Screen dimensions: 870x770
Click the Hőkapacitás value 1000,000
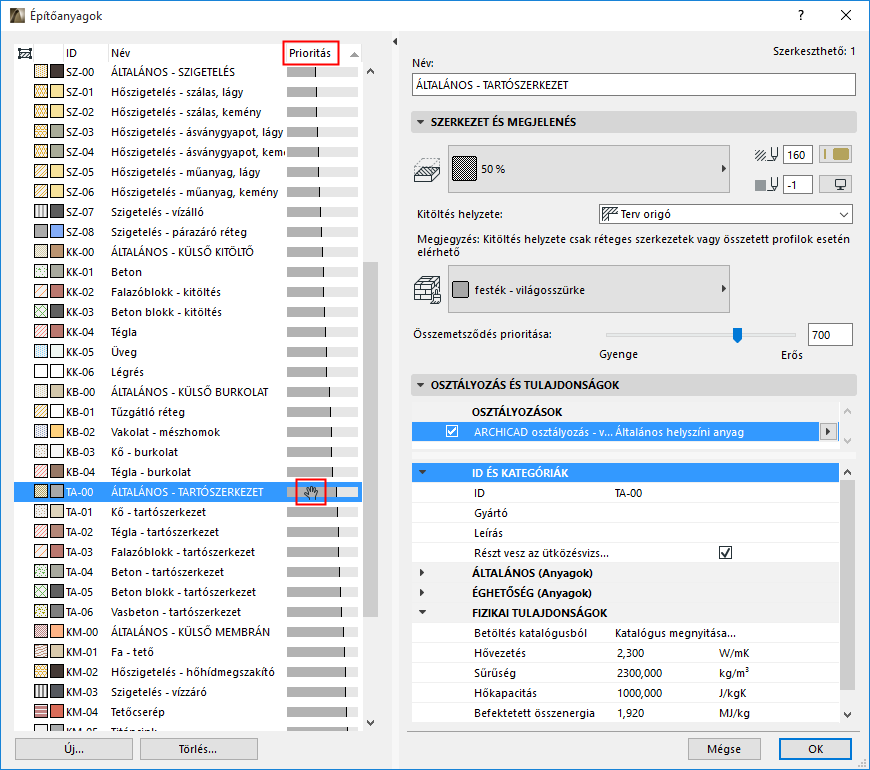639,693
